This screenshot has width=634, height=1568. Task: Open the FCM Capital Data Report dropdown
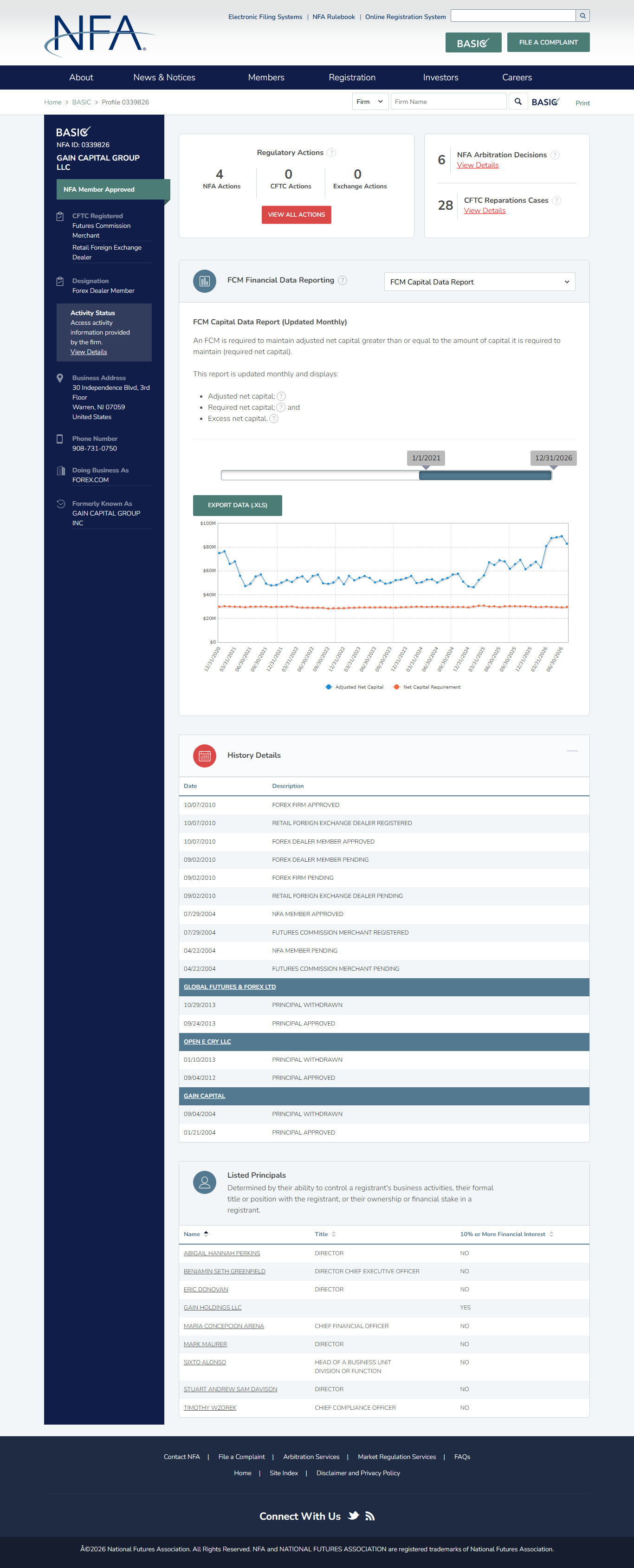[x=479, y=282]
